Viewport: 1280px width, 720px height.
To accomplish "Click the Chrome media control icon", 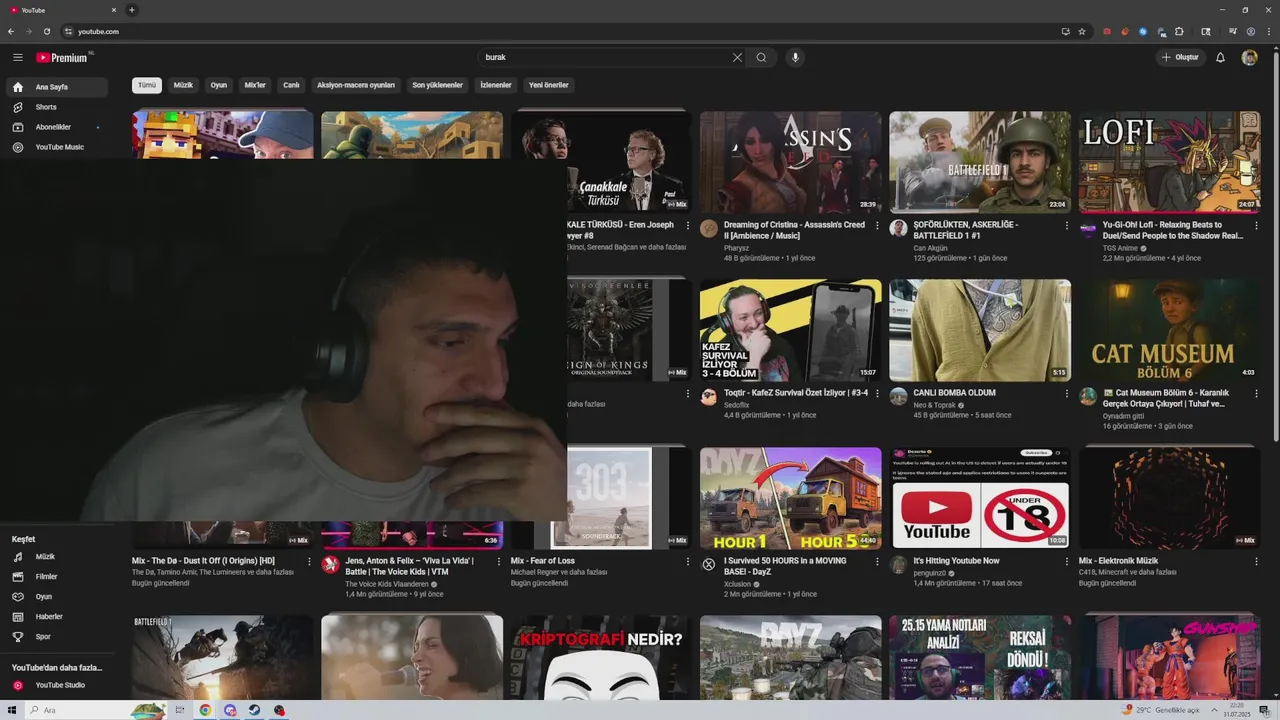I will tap(1232, 31).
